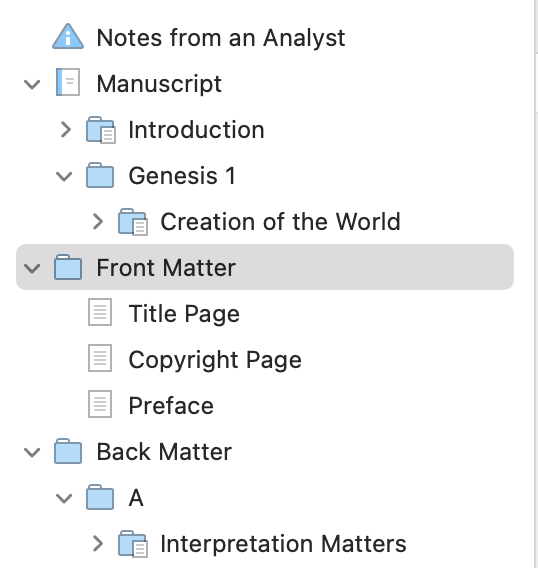Click the Genesis 1 folder icon
The height and width of the screenshot is (568, 538).
click(100, 175)
